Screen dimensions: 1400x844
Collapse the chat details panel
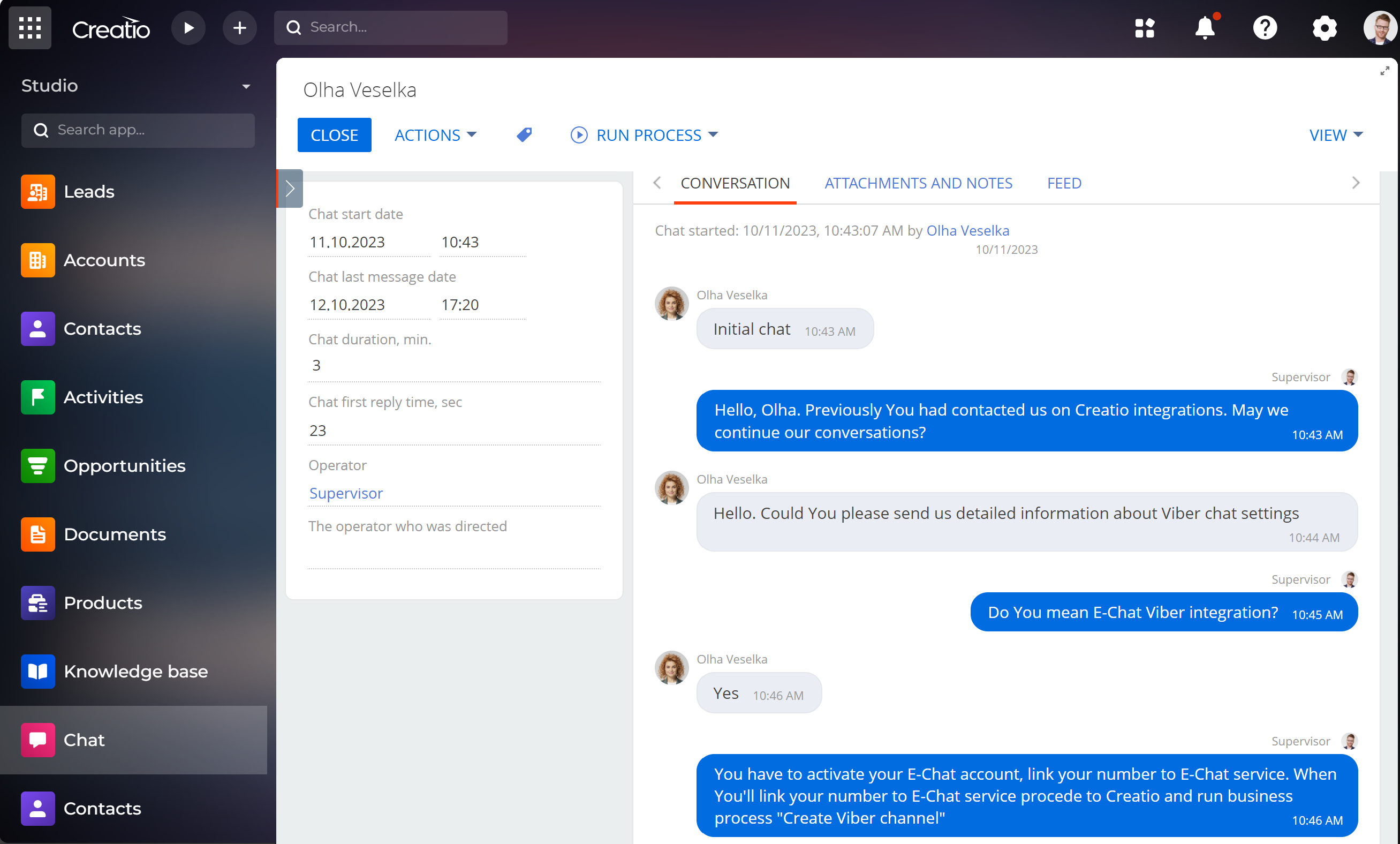(289, 188)
